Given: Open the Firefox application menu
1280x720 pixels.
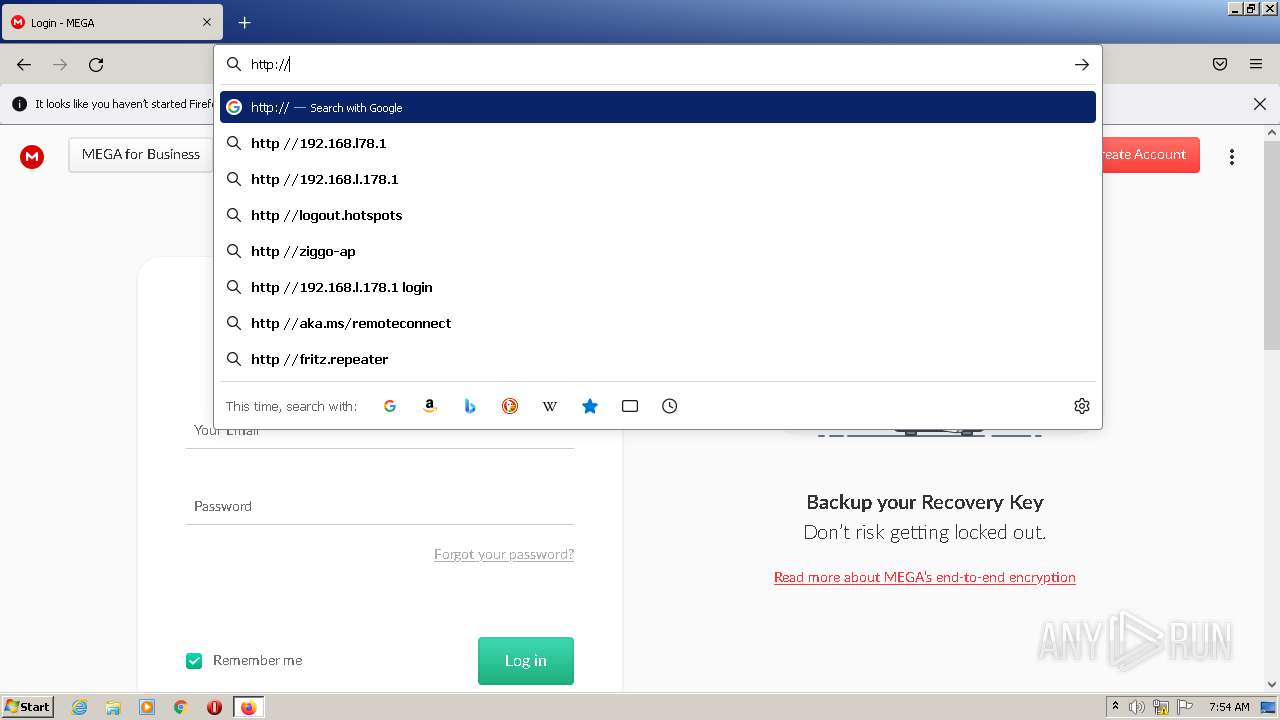Looking at the screenshot, I should pyautogui.click(x=1256, y=64).
